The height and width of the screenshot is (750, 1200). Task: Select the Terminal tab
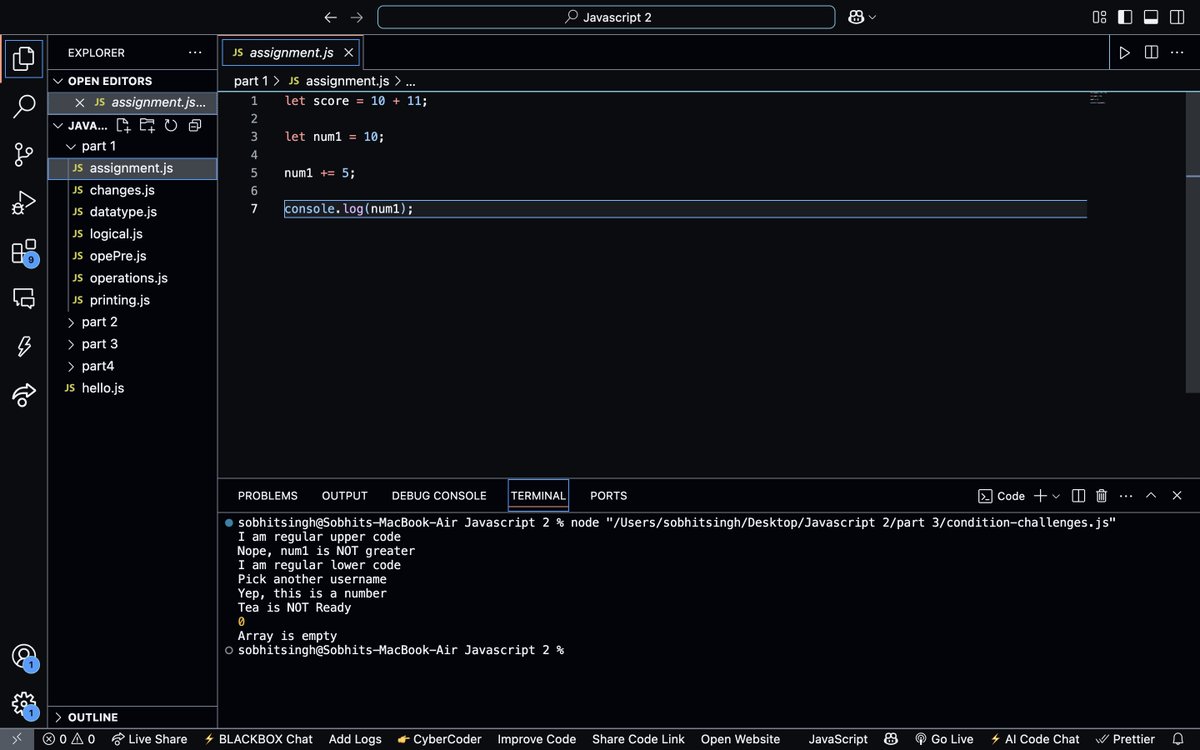[x=538, y=496]
